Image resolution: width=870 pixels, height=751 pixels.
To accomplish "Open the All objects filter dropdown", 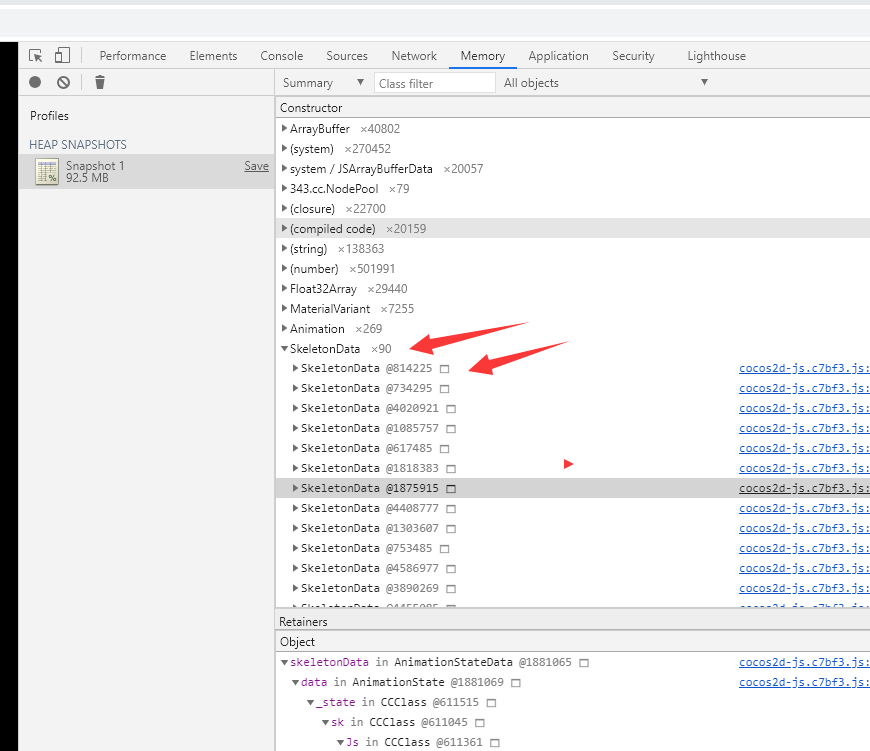I will (x=606, y=83).
